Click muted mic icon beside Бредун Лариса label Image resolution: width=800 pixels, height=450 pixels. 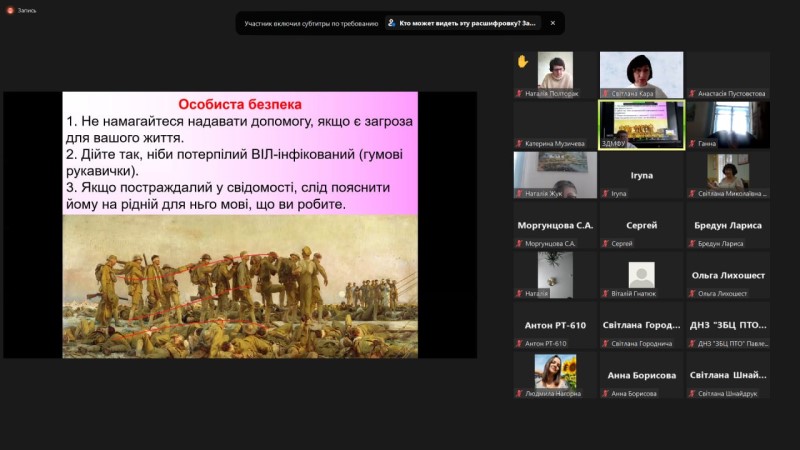click(692, 243)
